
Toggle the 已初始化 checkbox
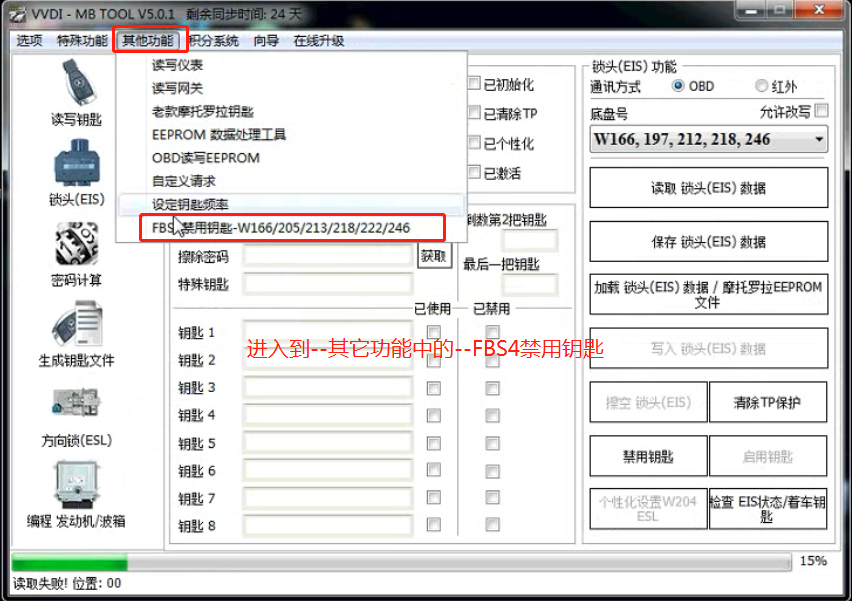pyautogui.click(x=474, y=85)
